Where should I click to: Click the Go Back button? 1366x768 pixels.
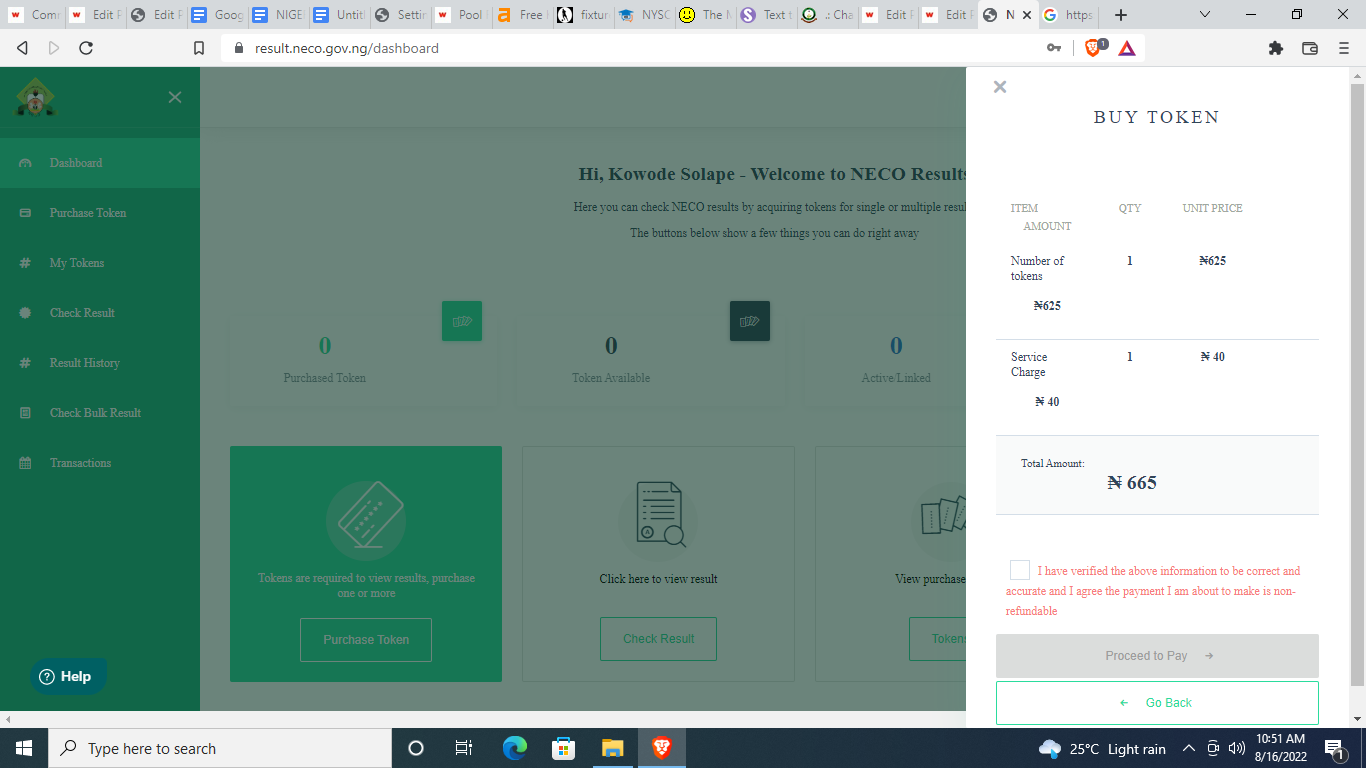pos(1157,703)
